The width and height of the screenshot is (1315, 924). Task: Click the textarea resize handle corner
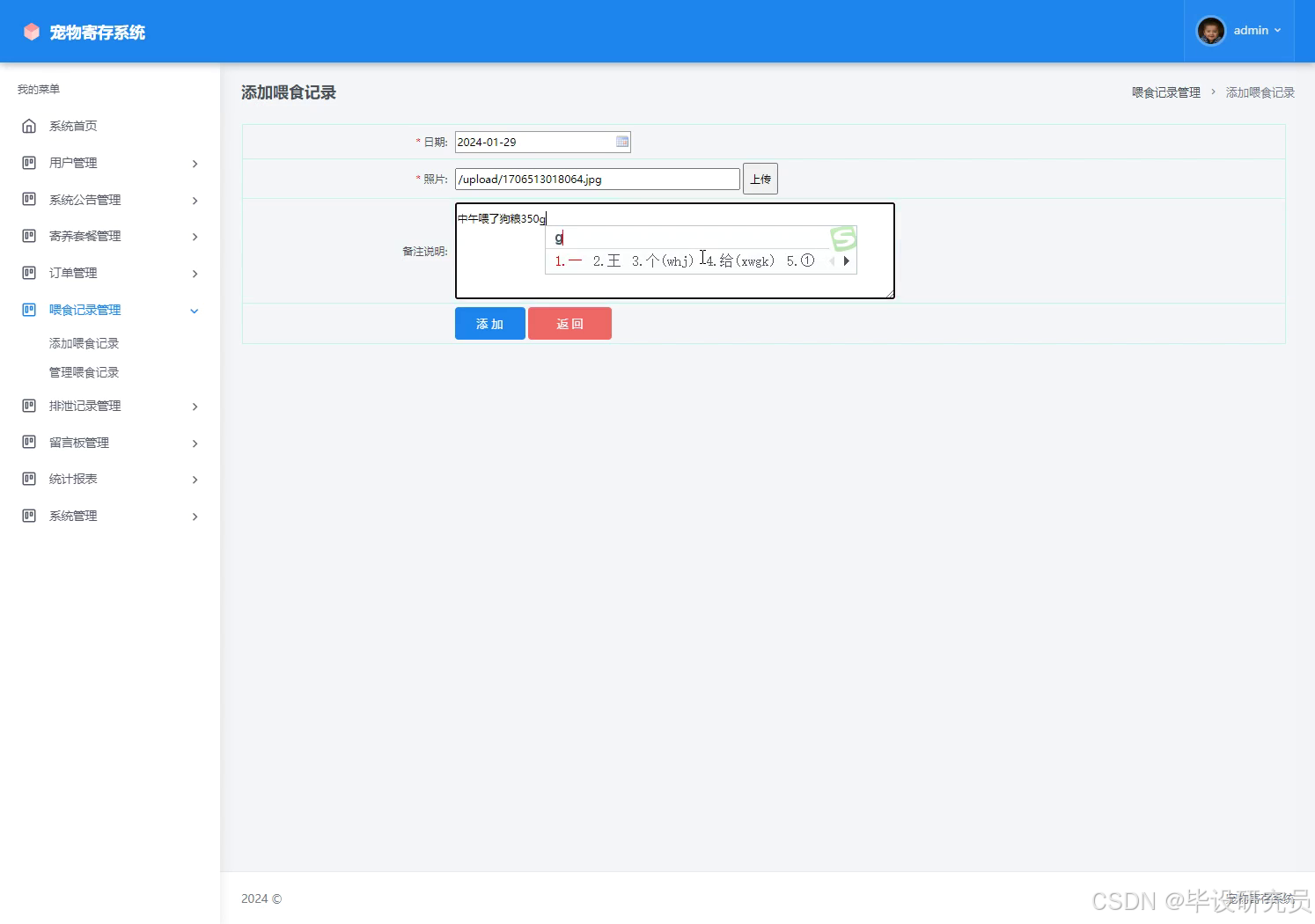890,294
